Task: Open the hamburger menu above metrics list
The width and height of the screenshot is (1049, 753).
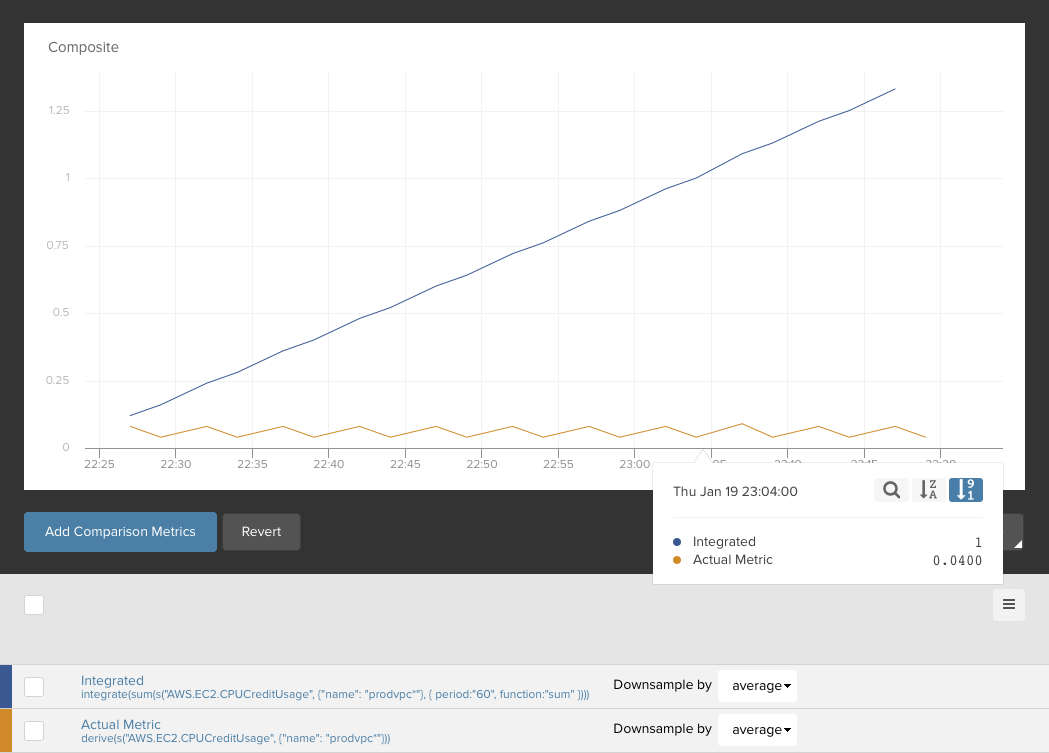Action: point(1008,604)
